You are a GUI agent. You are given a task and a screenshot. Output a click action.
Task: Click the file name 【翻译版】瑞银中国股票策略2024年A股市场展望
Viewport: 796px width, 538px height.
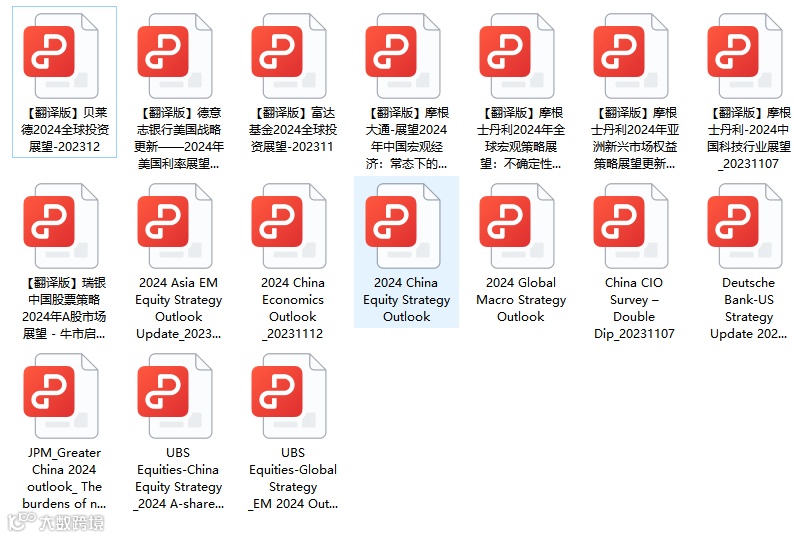coord(64,308)
